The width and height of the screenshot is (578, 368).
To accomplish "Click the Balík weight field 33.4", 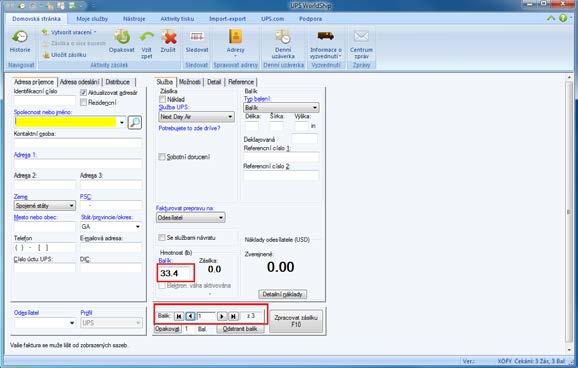I will tap(176, 274).
